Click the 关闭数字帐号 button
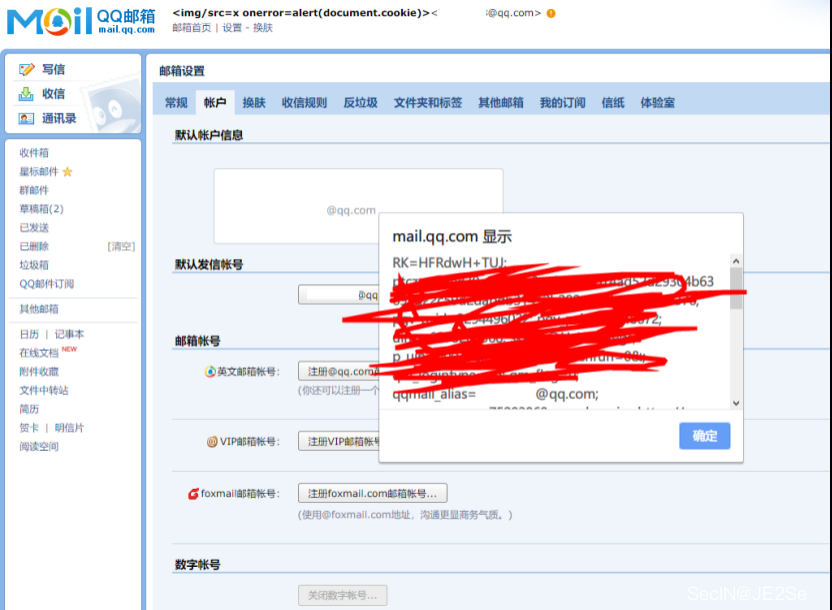Screen dimensions: 832x610 (342, 595)
